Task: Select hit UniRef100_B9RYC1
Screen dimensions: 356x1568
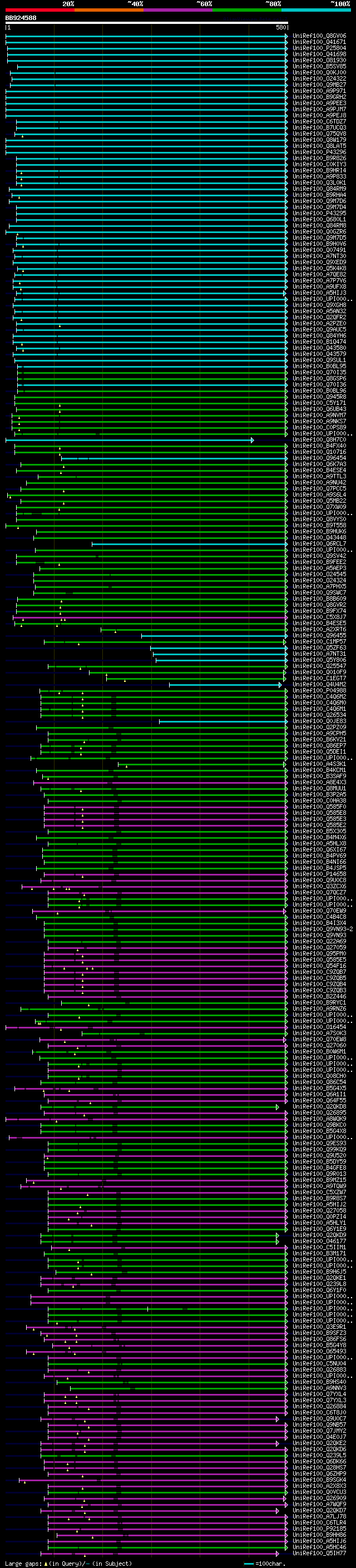Action: tap(319, 1002)
